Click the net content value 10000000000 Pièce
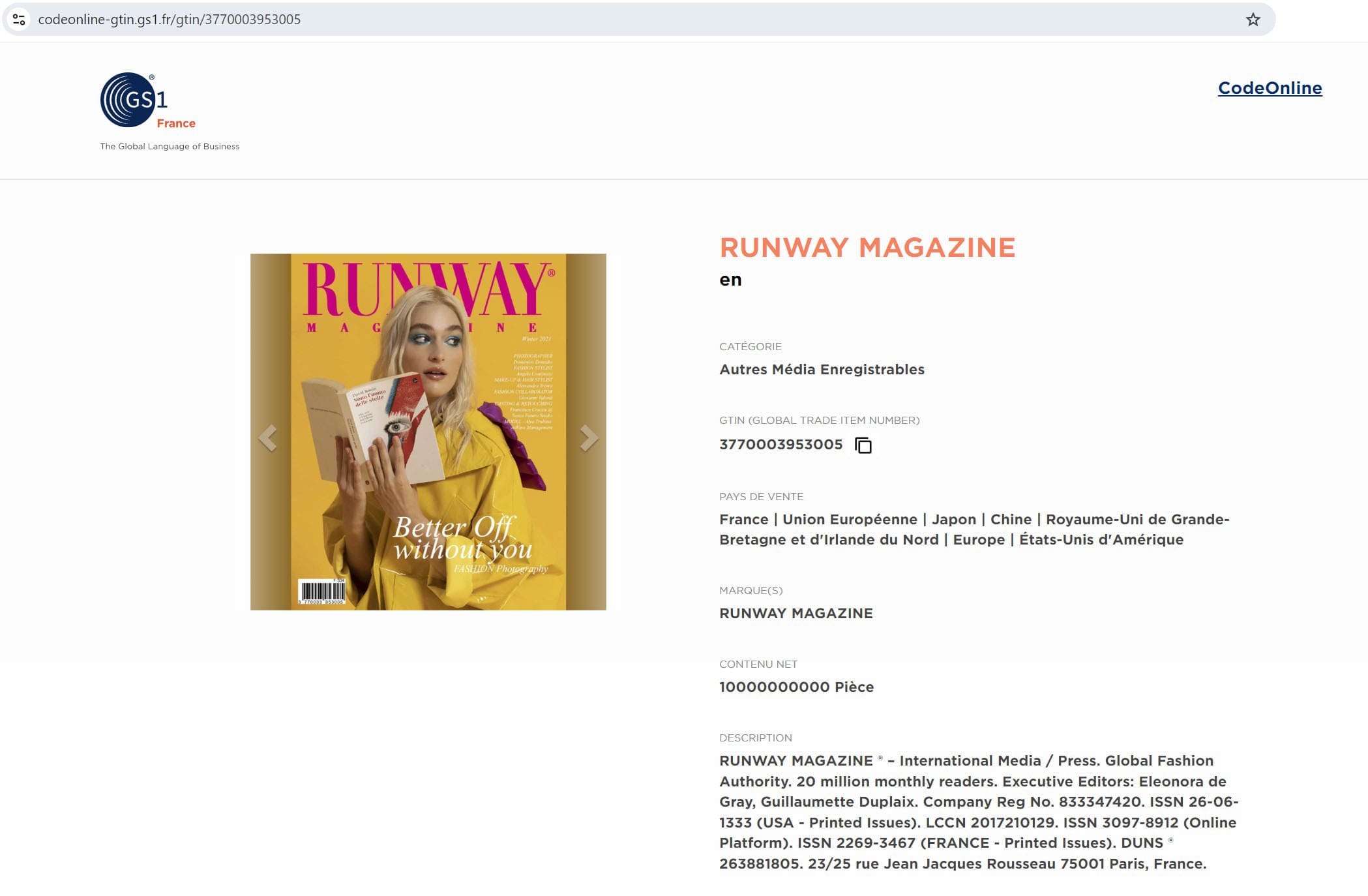 pyautogui.click(x=796, y=687)
